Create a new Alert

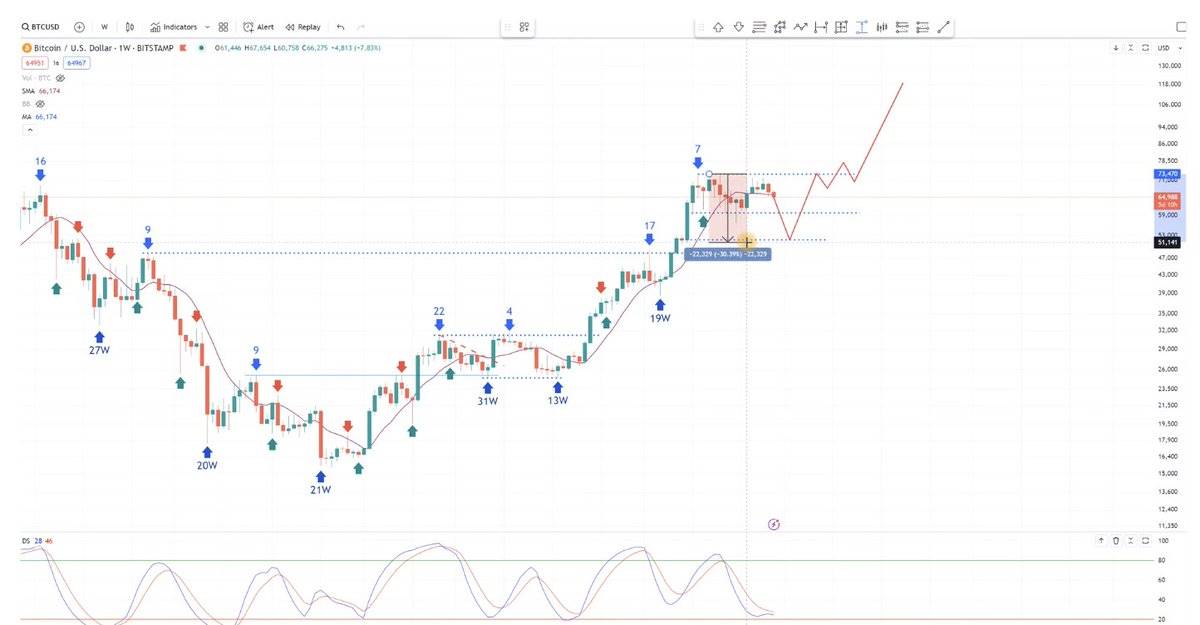pyautogui.click(x=258, y=27)
